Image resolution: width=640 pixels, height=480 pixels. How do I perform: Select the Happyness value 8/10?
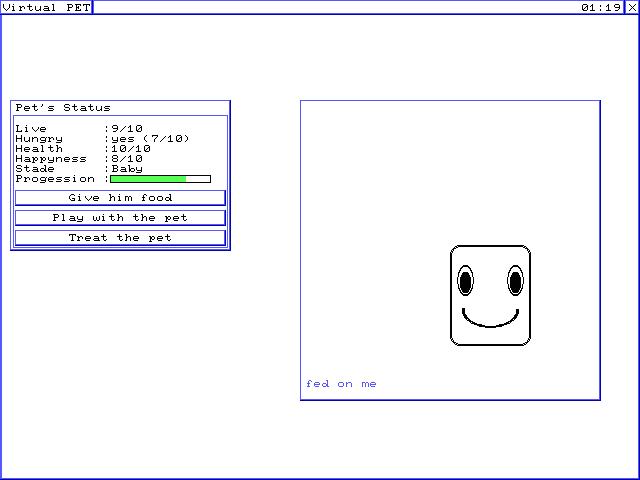(127, 159)
